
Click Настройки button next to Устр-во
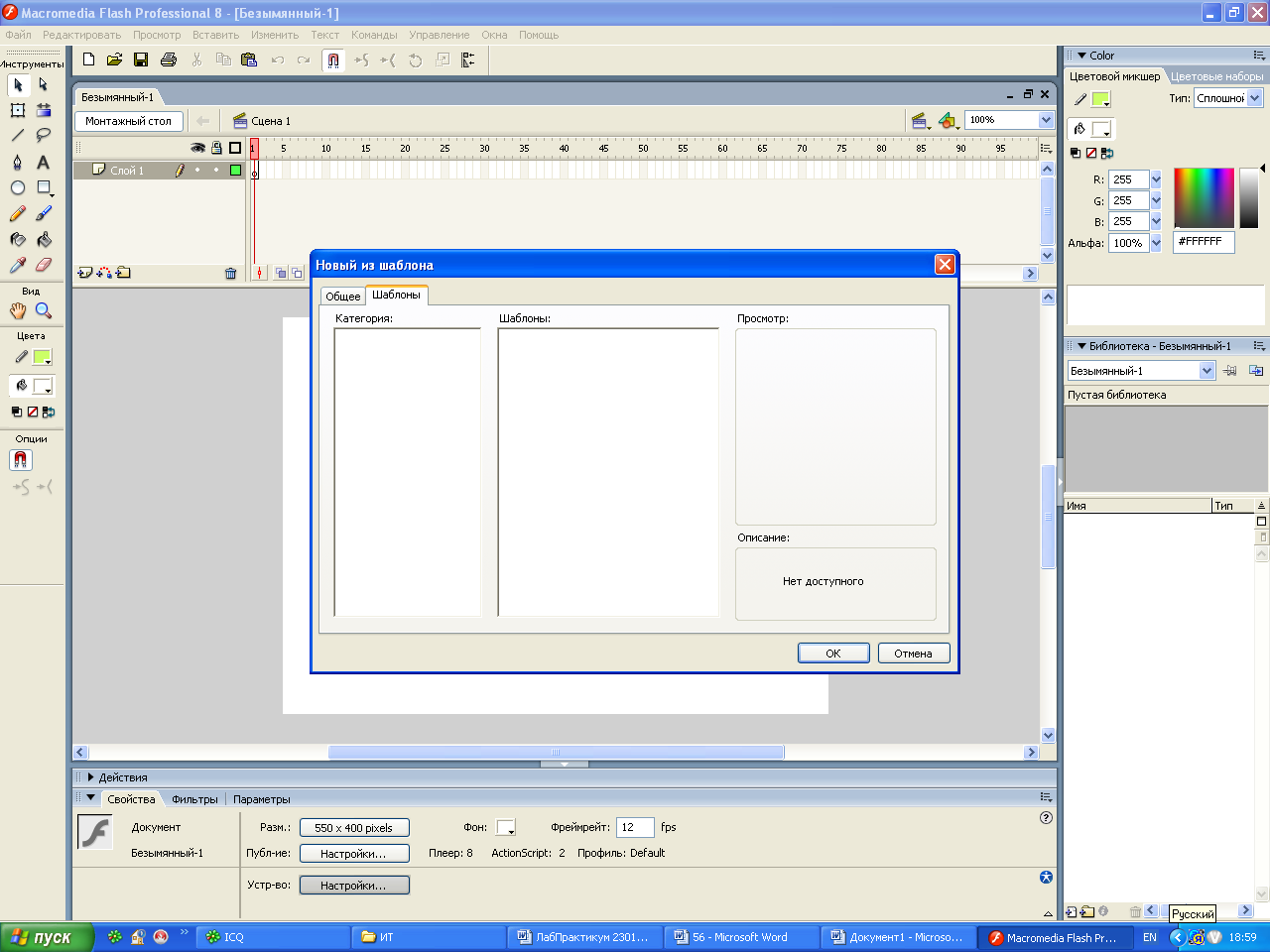pyautogui.click(x=354, y=885)
